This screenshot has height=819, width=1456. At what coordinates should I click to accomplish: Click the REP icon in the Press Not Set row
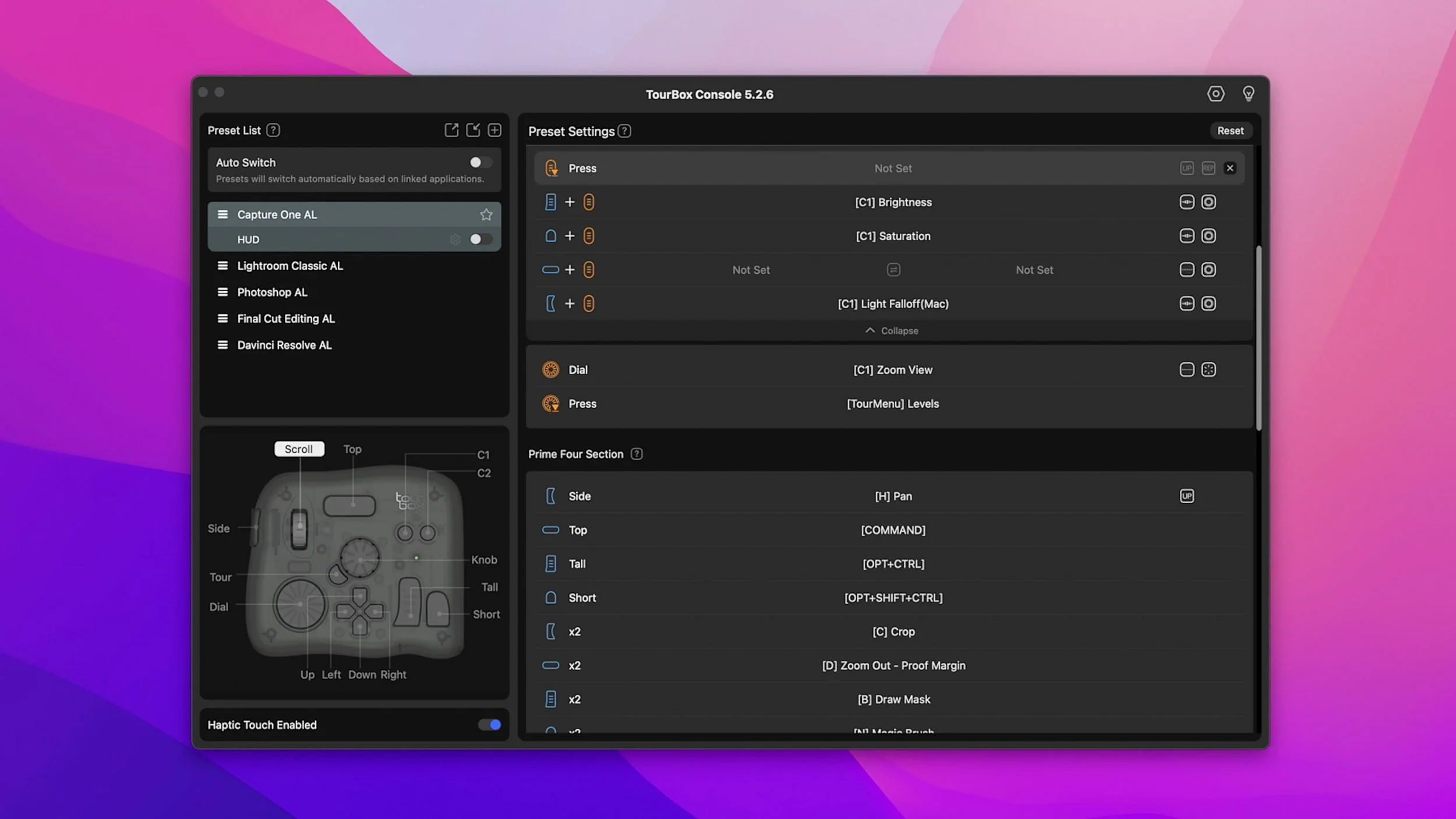[x=1208, y=168]
